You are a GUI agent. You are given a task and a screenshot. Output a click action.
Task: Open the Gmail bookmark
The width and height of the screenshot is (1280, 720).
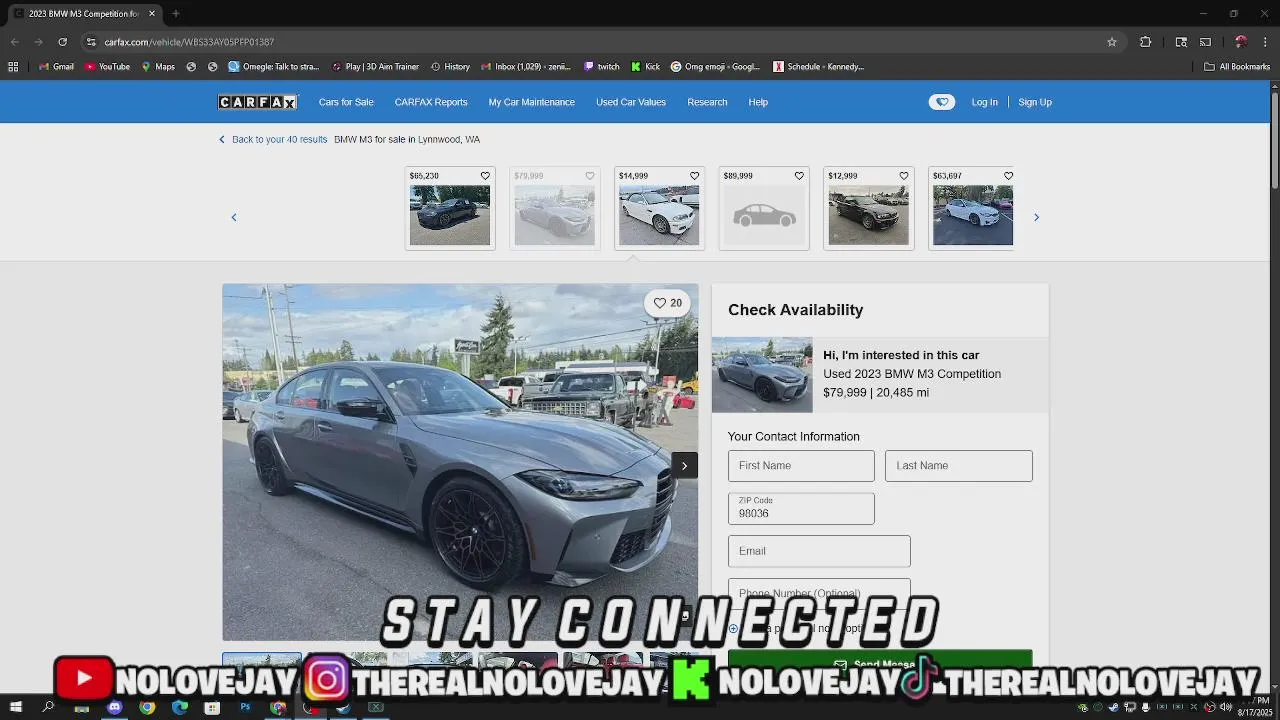click(x=56, y=67)
